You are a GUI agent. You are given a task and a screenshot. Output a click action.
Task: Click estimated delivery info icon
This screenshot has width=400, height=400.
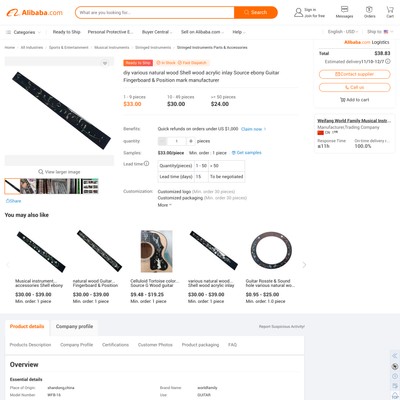(388, 61)
